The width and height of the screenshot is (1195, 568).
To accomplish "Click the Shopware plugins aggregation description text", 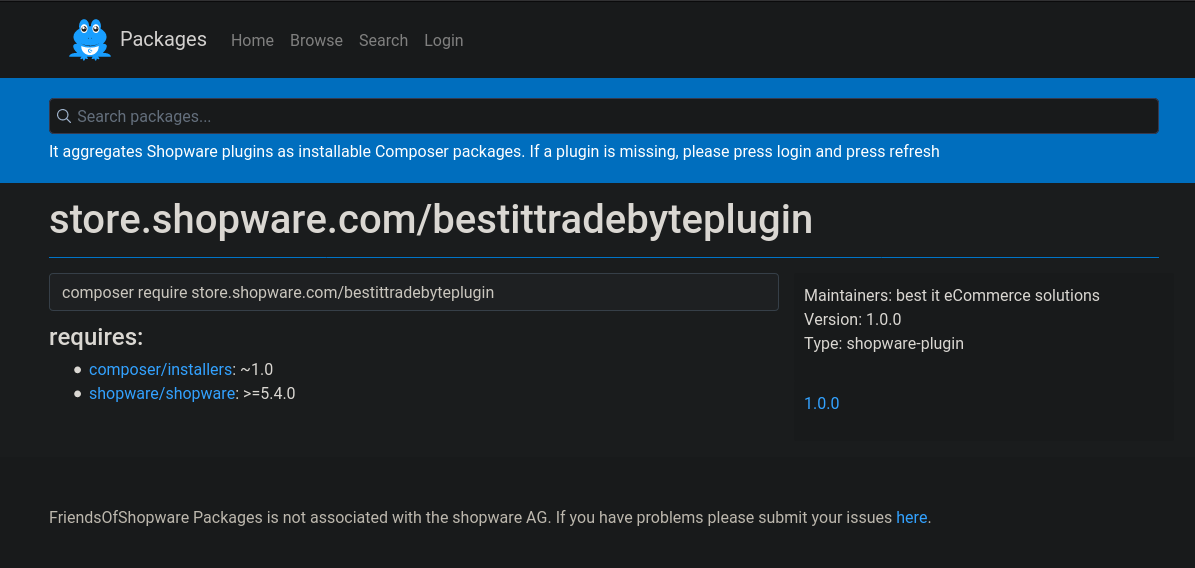I will 495,151.
